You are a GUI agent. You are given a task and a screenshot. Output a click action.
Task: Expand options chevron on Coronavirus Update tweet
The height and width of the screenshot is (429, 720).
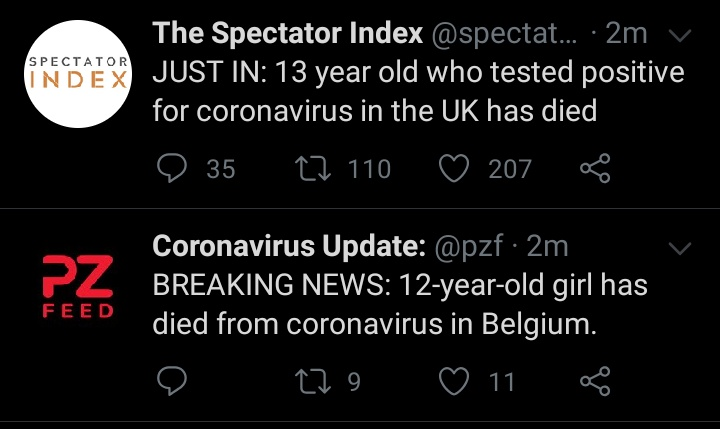tap(680, 248)
